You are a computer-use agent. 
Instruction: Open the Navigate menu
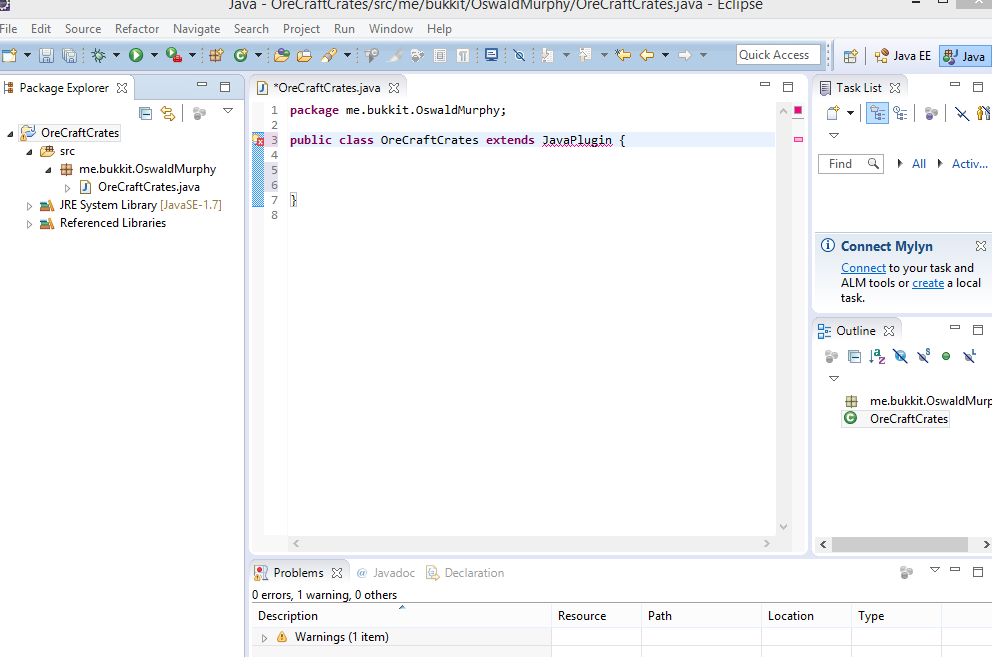(196, 29)
